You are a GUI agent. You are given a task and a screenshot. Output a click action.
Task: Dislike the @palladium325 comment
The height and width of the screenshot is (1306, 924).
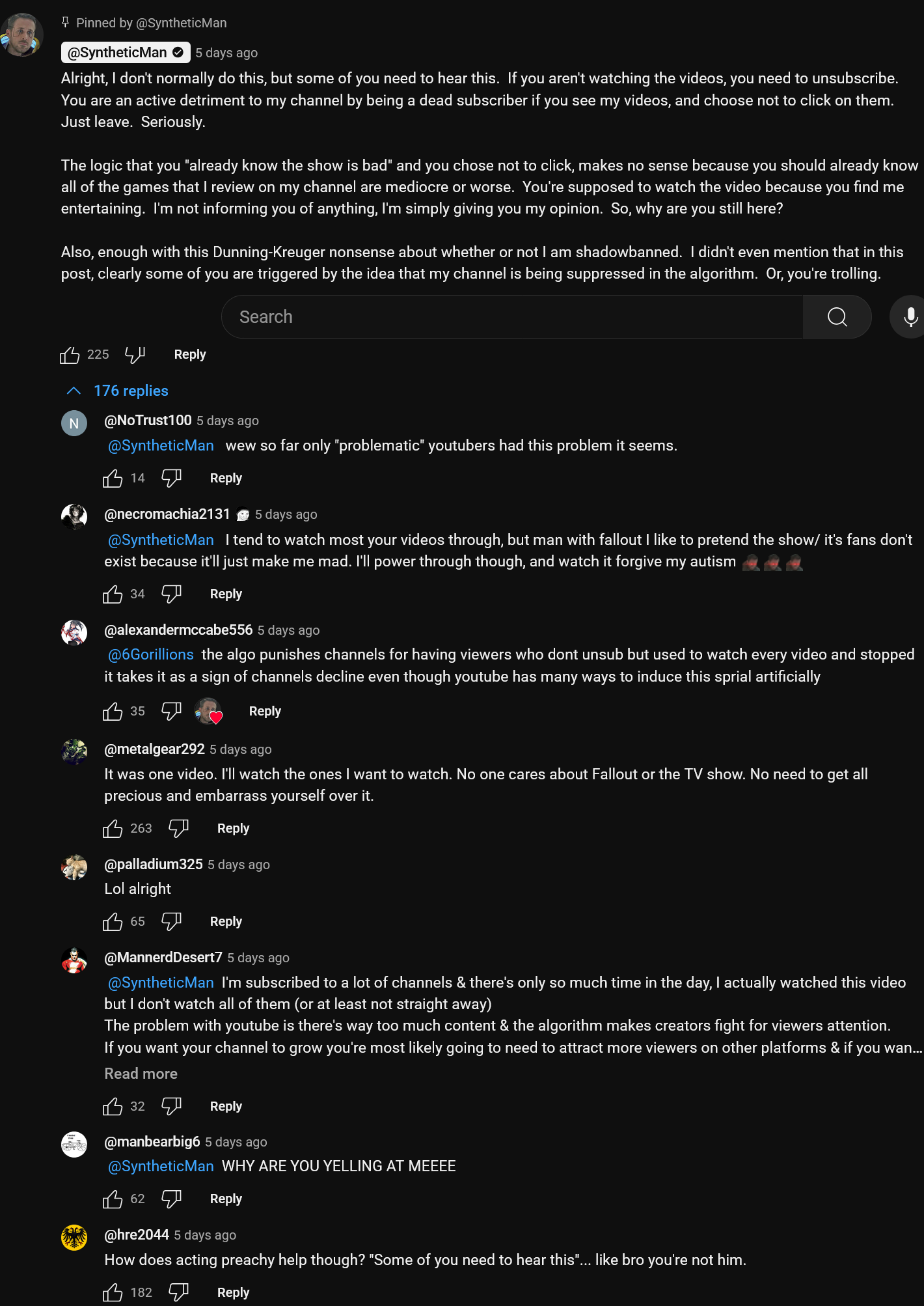pyautogui.click(x=172, y=921)
